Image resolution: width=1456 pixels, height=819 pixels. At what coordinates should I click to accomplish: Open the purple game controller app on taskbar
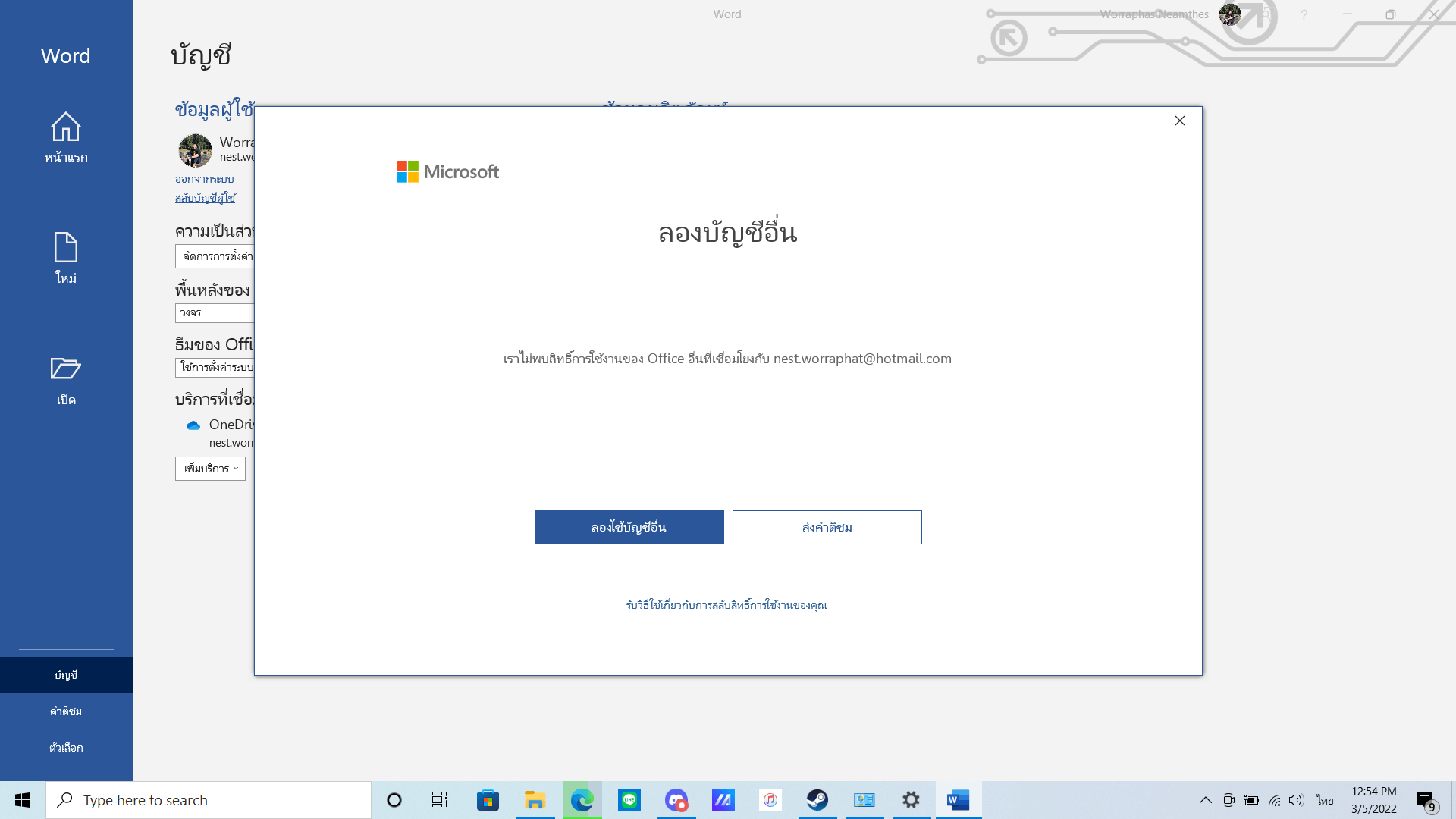tap(676, 800)
